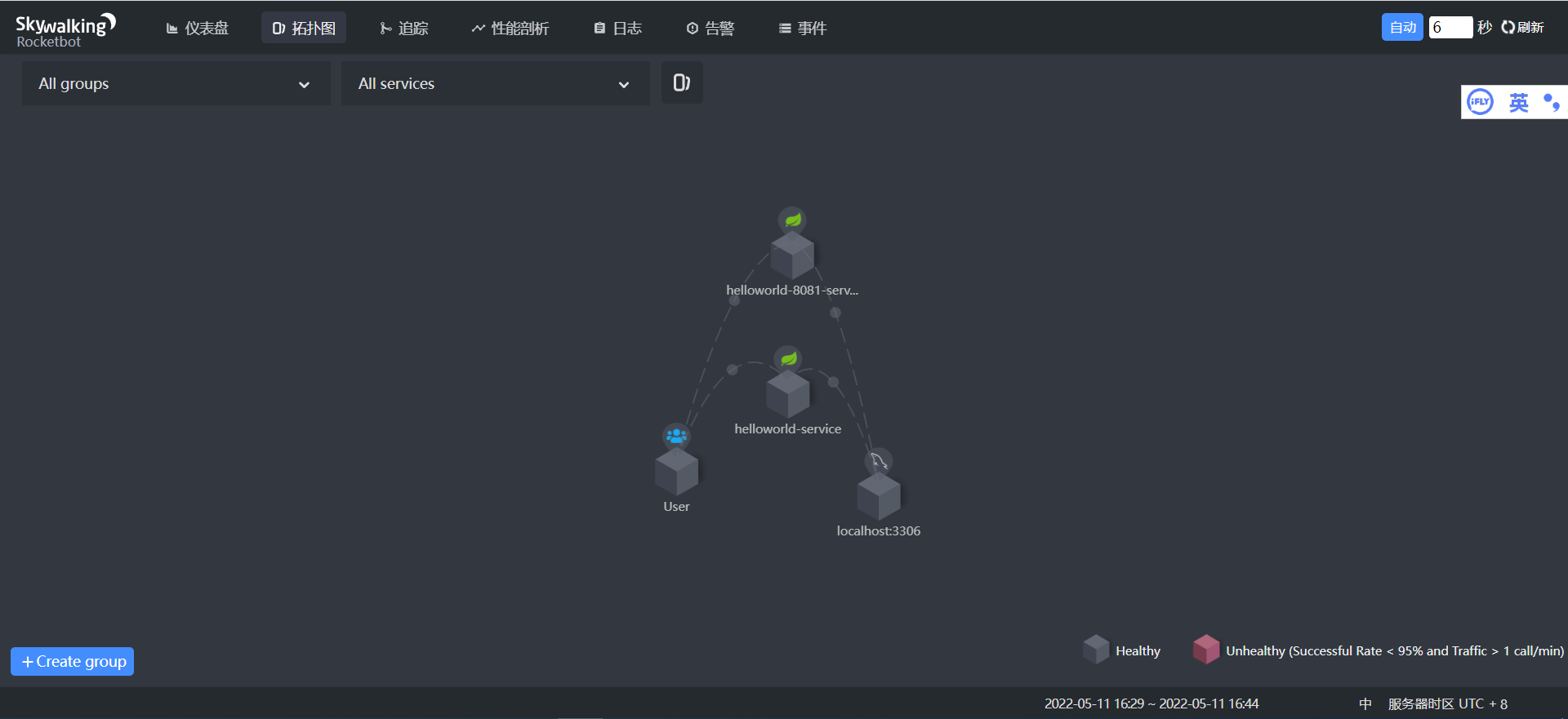Viewport: 1568px width, 719px height.
Task: Click the Unhealthy legend red cube icon
Action: [x=1206, y=650]
